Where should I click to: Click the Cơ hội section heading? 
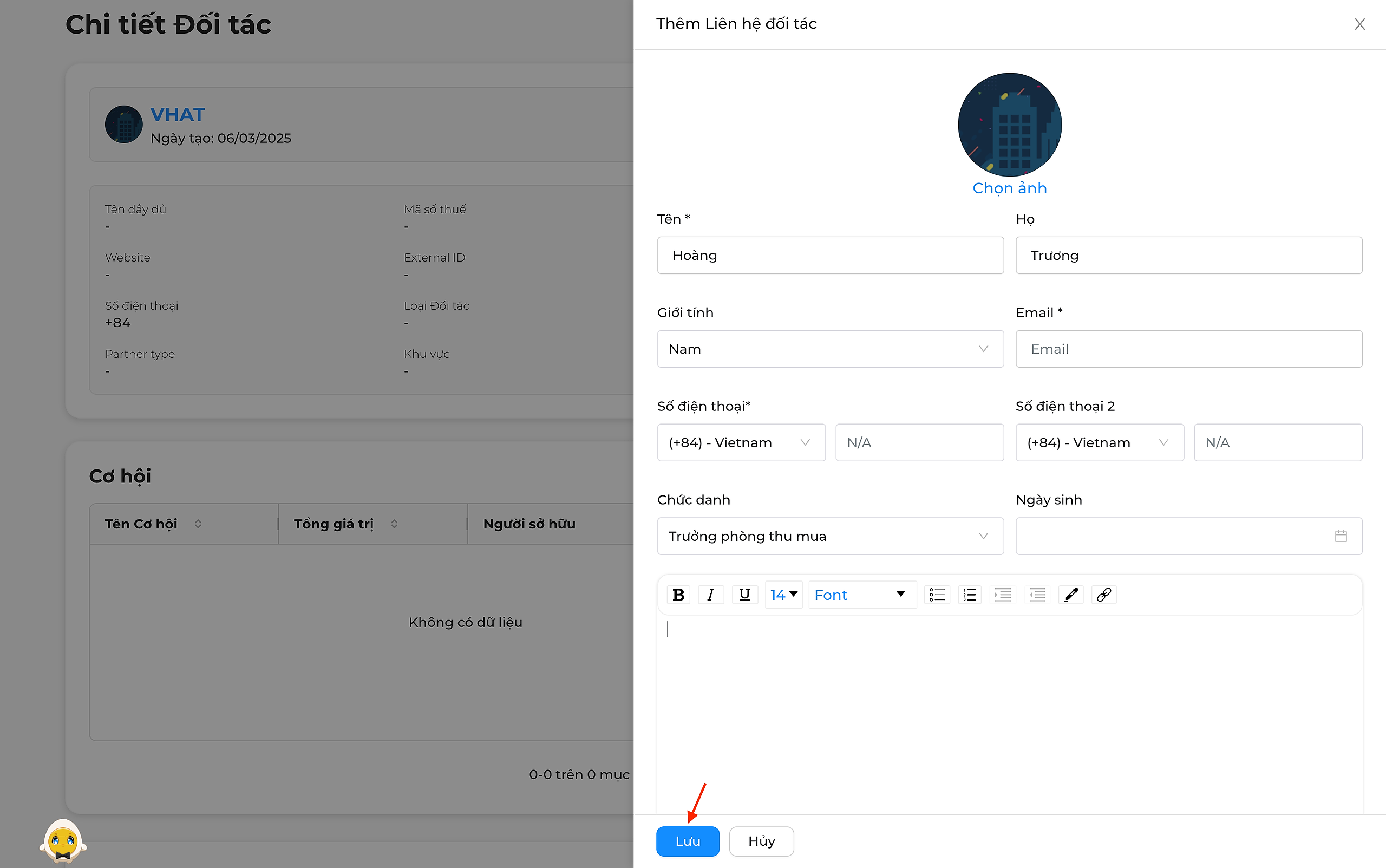[120, 476]
